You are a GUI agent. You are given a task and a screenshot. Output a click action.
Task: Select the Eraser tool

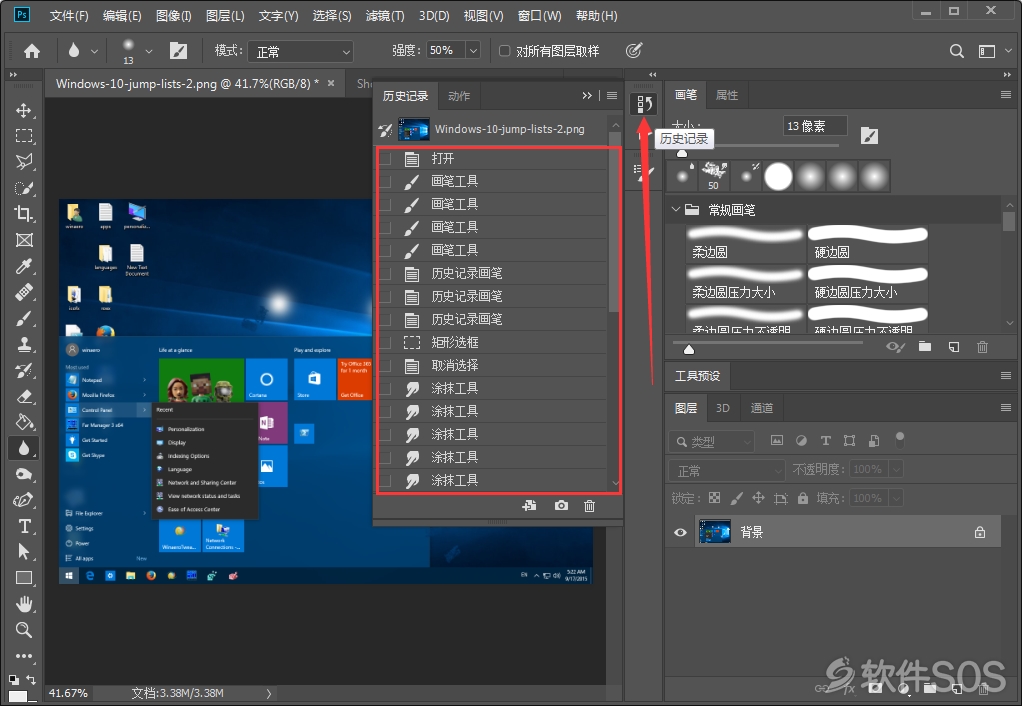(x=24, y=396)
